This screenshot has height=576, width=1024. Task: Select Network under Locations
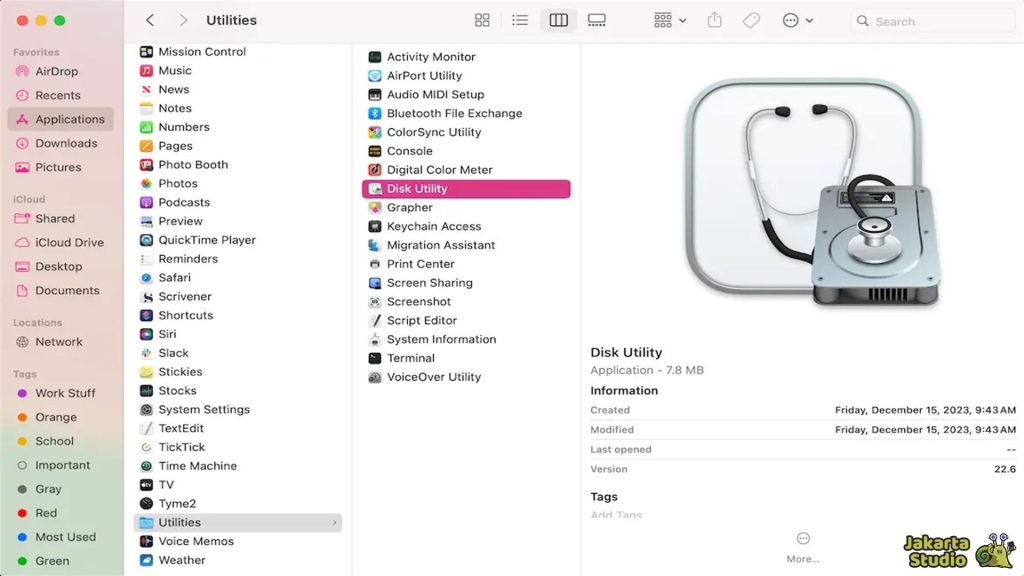[x=62, y=341]
